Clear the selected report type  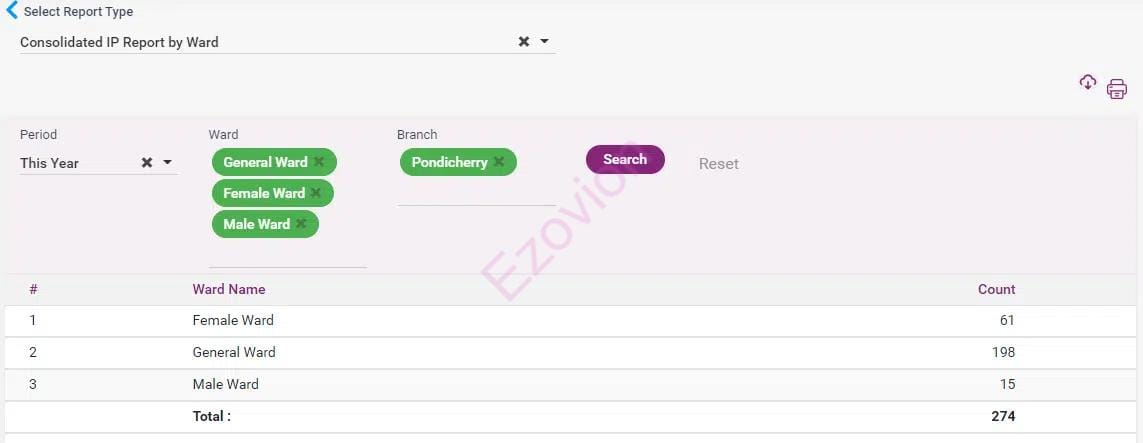tap(523, 42)
